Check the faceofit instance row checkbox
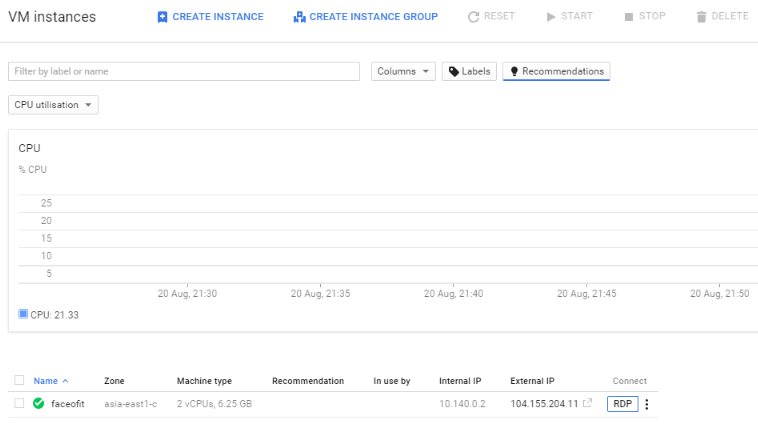The image size is (758, 426). [19, 404]
